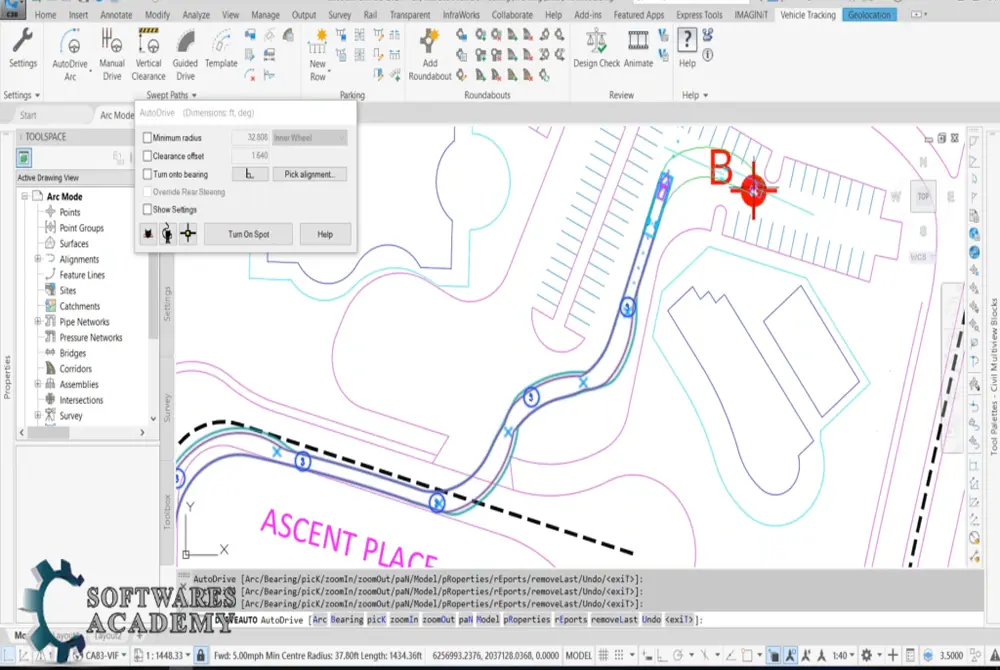Choose the removeLast command line option

[614, 620]
